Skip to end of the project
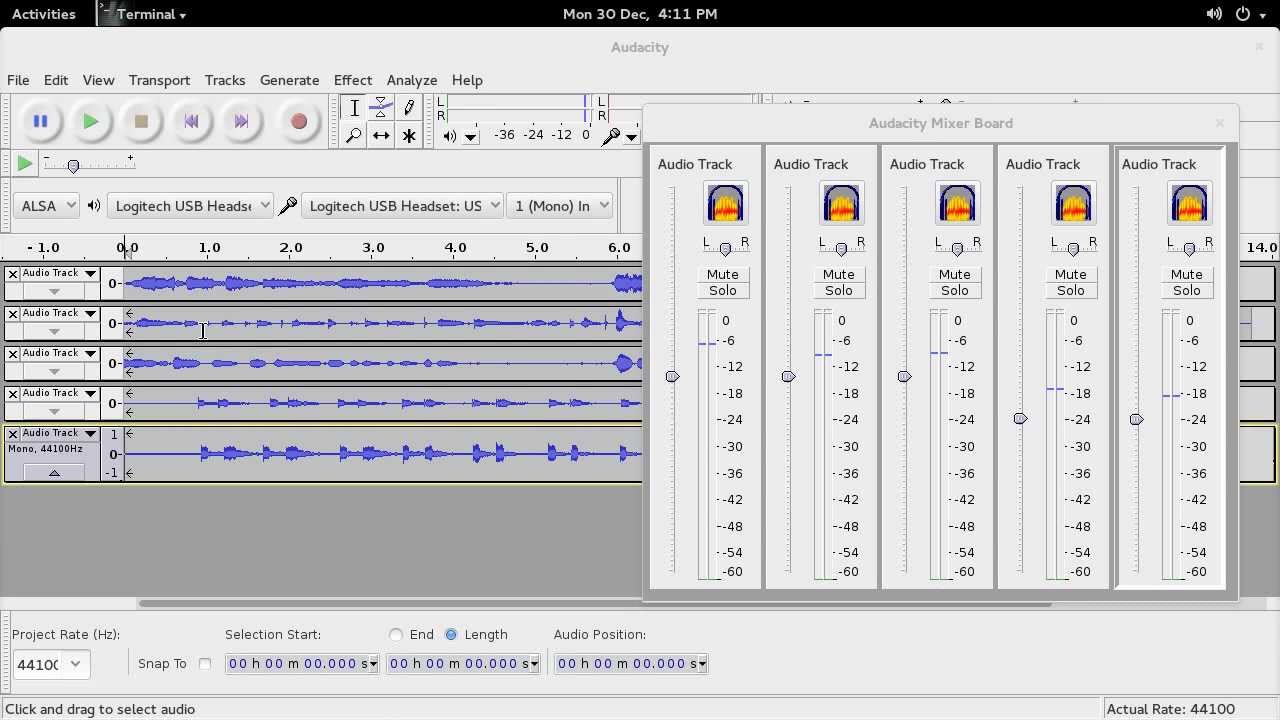The height and width of the screenshot is (720, 1280). (241, 121)
